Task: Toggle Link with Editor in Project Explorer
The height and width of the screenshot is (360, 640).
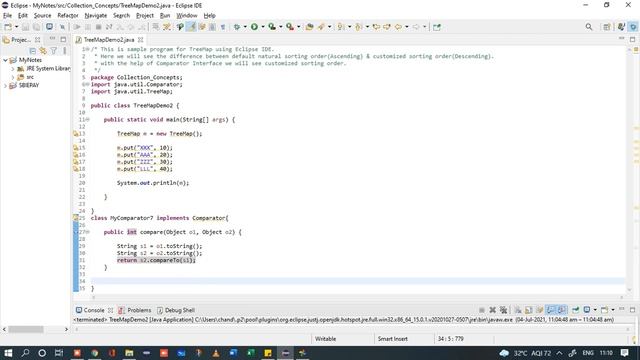Action: tap(43, 51)
